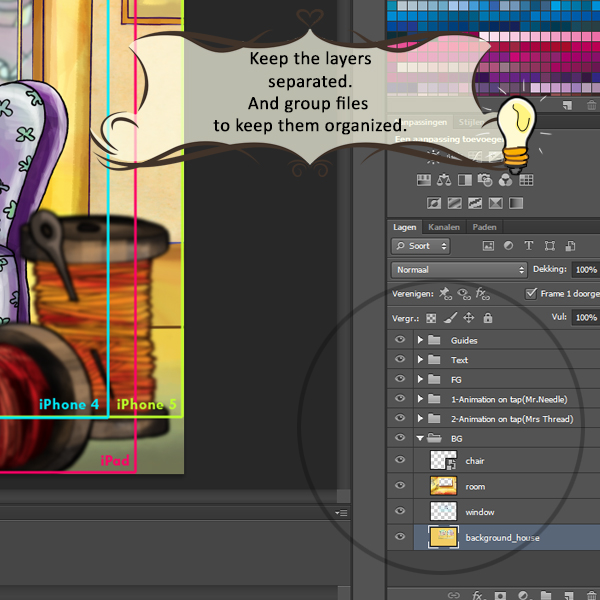Click the Channel Mixer adjustment icon
This screenshot has width=600, height=600.
tap(505, 181)
